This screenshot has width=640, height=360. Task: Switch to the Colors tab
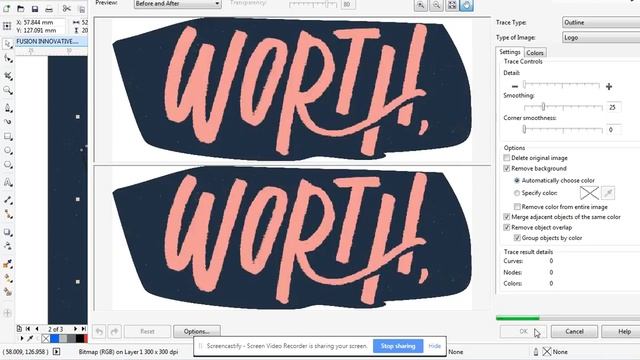(x=535, y=53)
